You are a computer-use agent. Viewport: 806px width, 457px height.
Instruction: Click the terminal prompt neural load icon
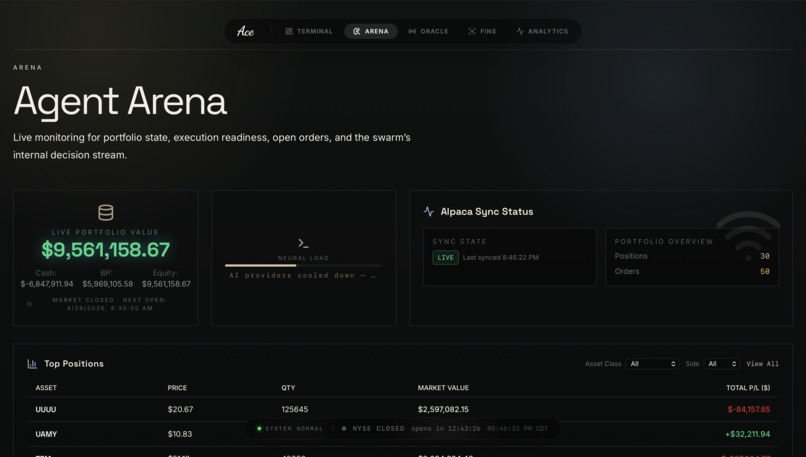[x=303, y=243]
